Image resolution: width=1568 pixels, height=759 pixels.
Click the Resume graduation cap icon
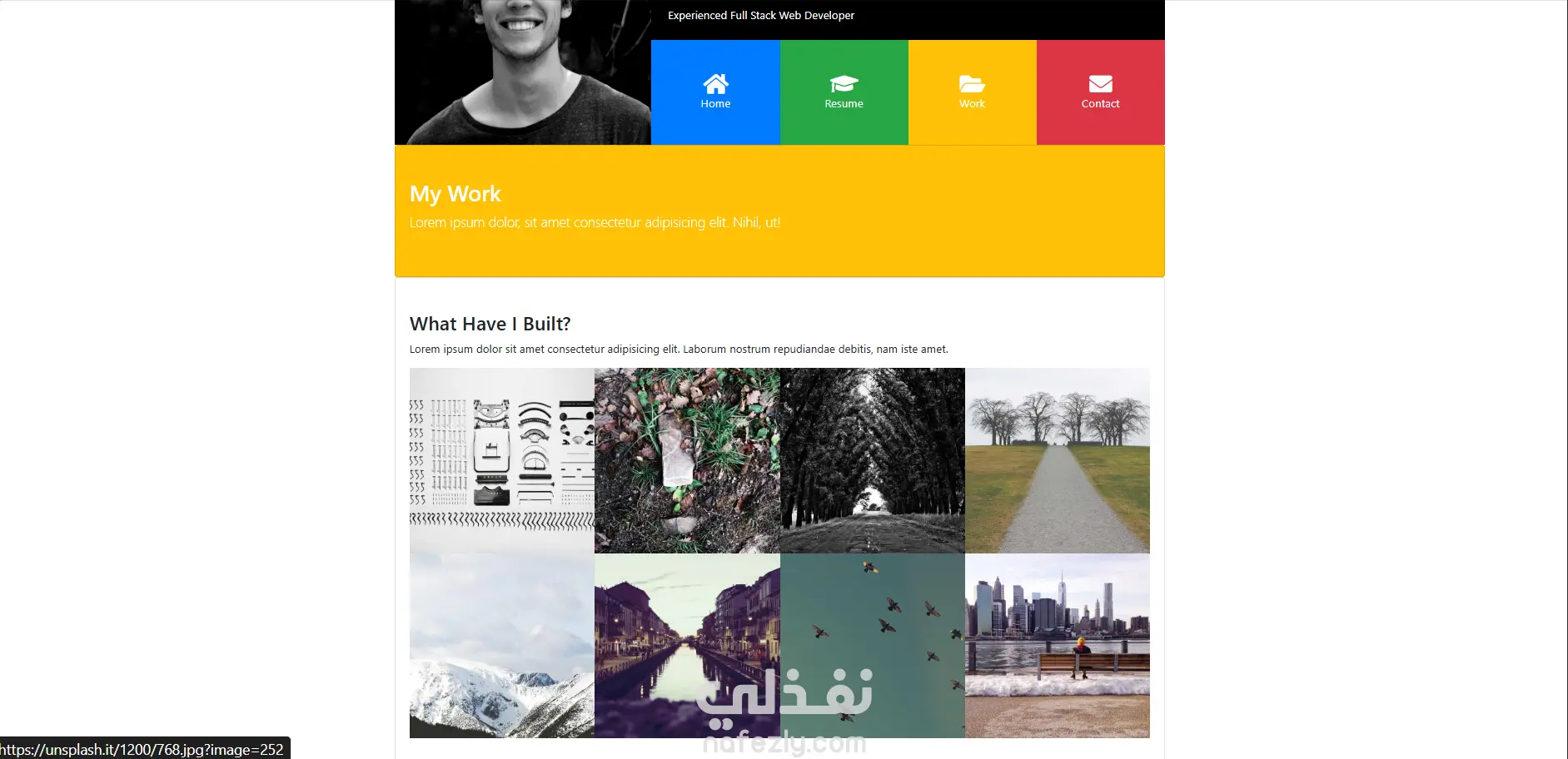click(x=844, y=84)
